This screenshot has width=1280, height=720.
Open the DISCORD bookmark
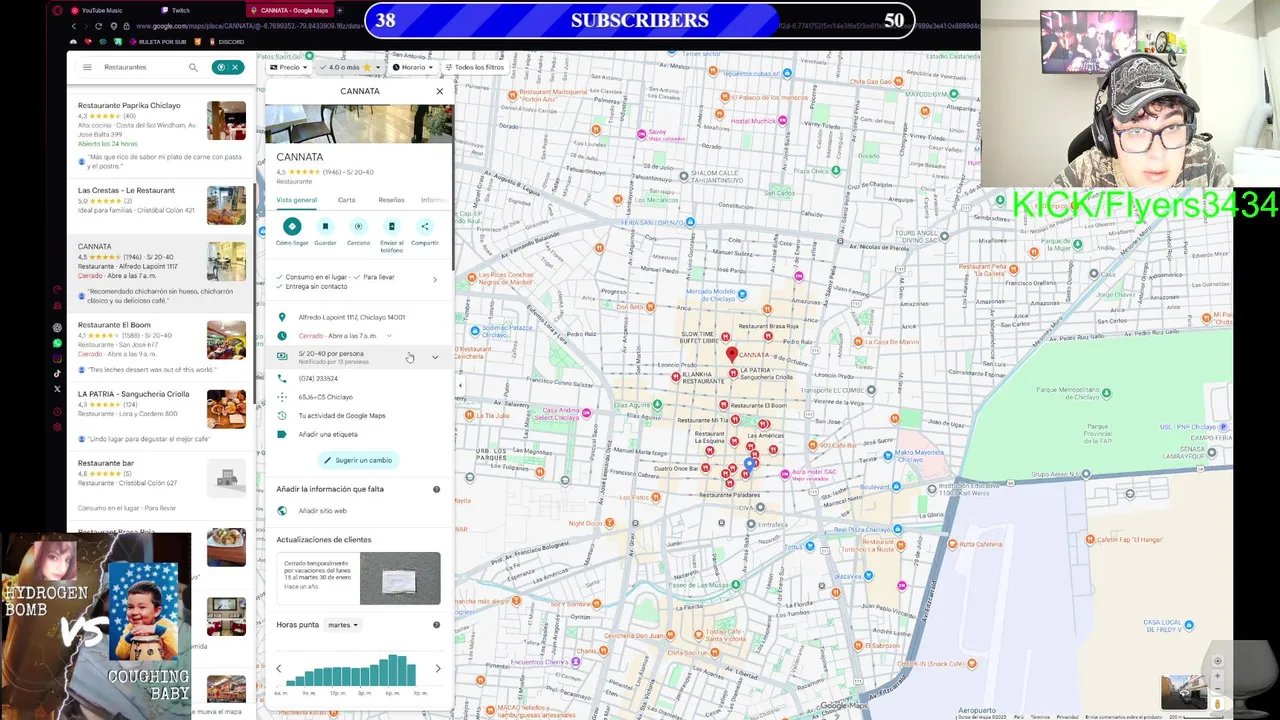click(224, 42)
